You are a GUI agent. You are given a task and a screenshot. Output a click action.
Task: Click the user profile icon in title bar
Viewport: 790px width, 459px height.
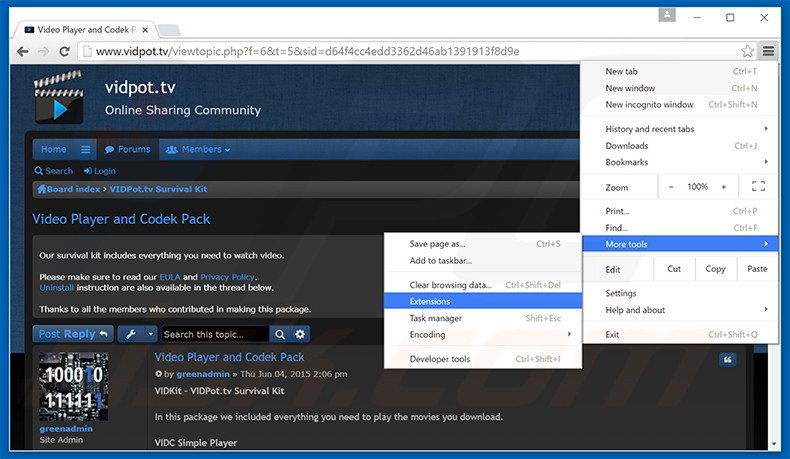coord(667,16)
